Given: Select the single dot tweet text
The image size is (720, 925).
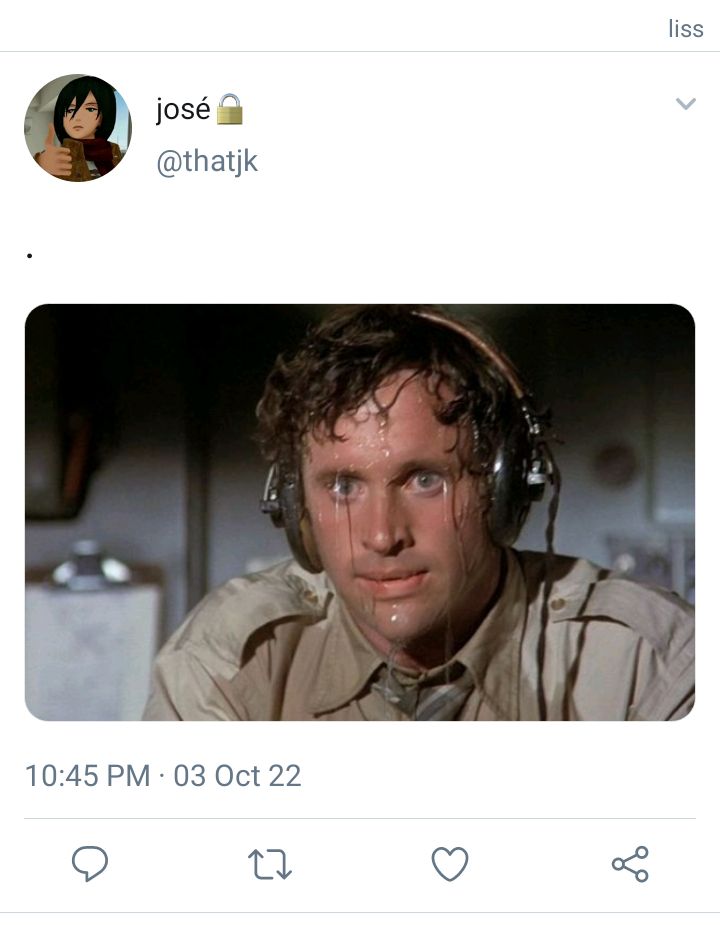Looking at the screenshot, I should (x=30, y=255).
